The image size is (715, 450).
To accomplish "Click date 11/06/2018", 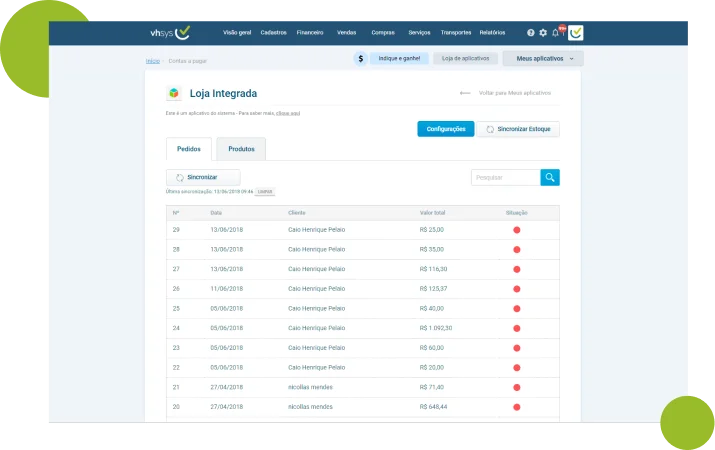I will (227, 289).
